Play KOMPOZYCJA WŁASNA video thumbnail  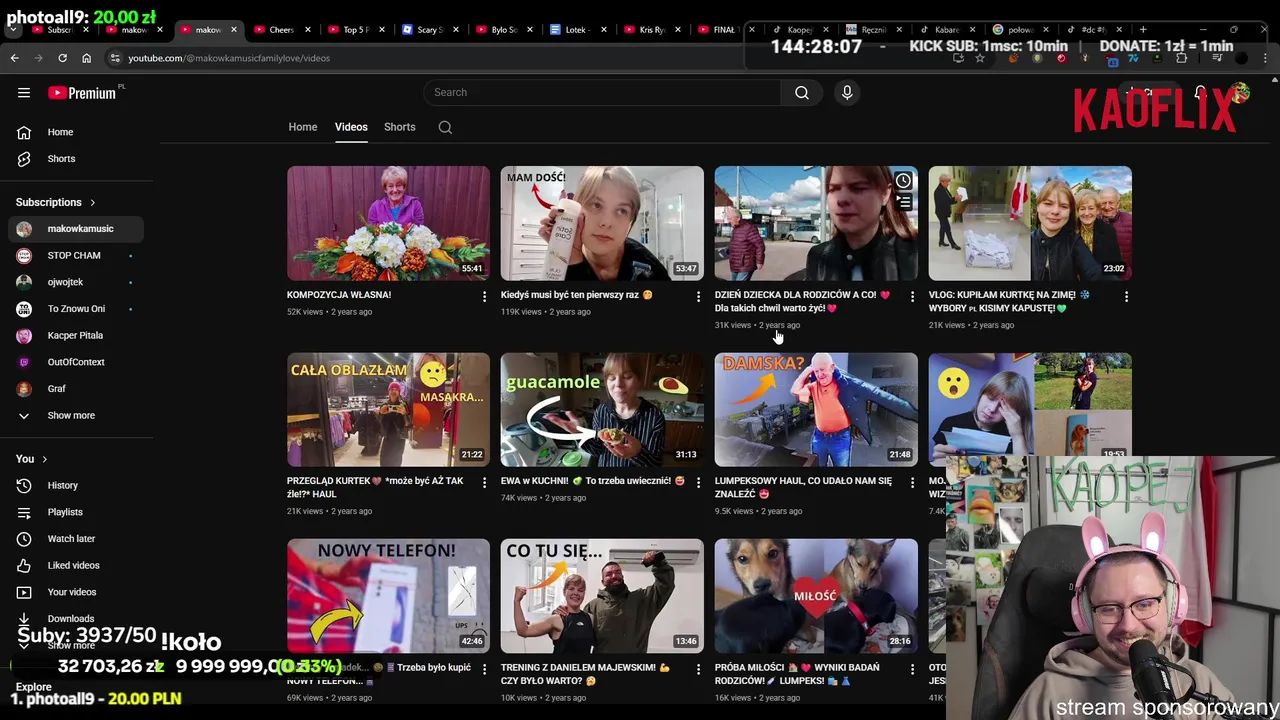click(388, 223)
